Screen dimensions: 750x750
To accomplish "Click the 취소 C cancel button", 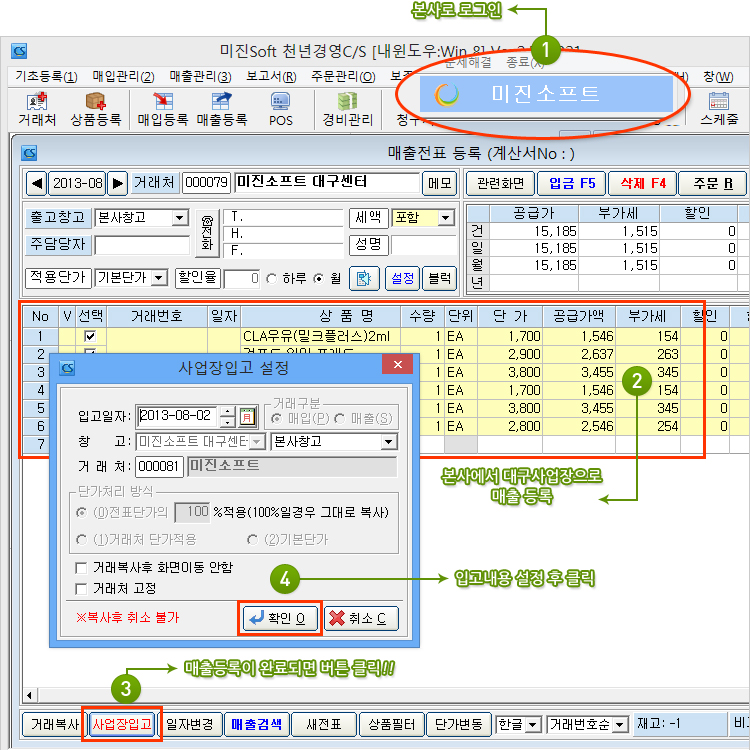I will (x=361, y=618).
